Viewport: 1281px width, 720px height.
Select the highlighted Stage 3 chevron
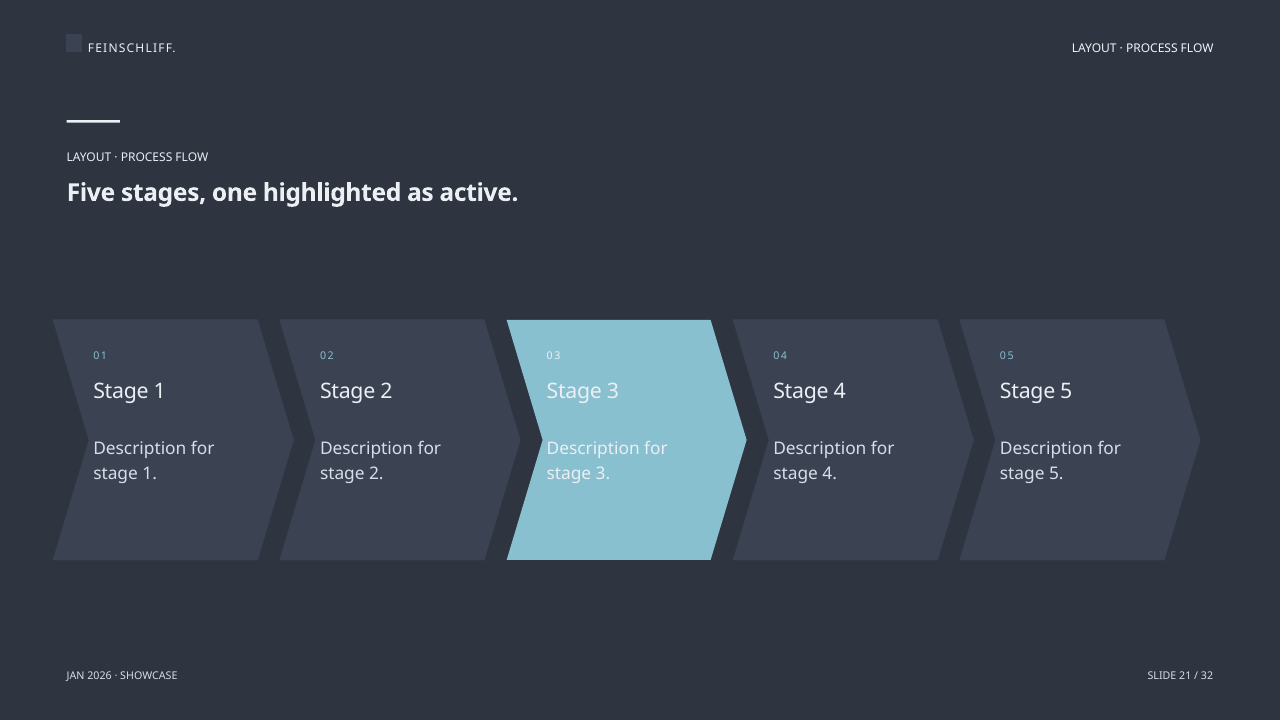627,440
